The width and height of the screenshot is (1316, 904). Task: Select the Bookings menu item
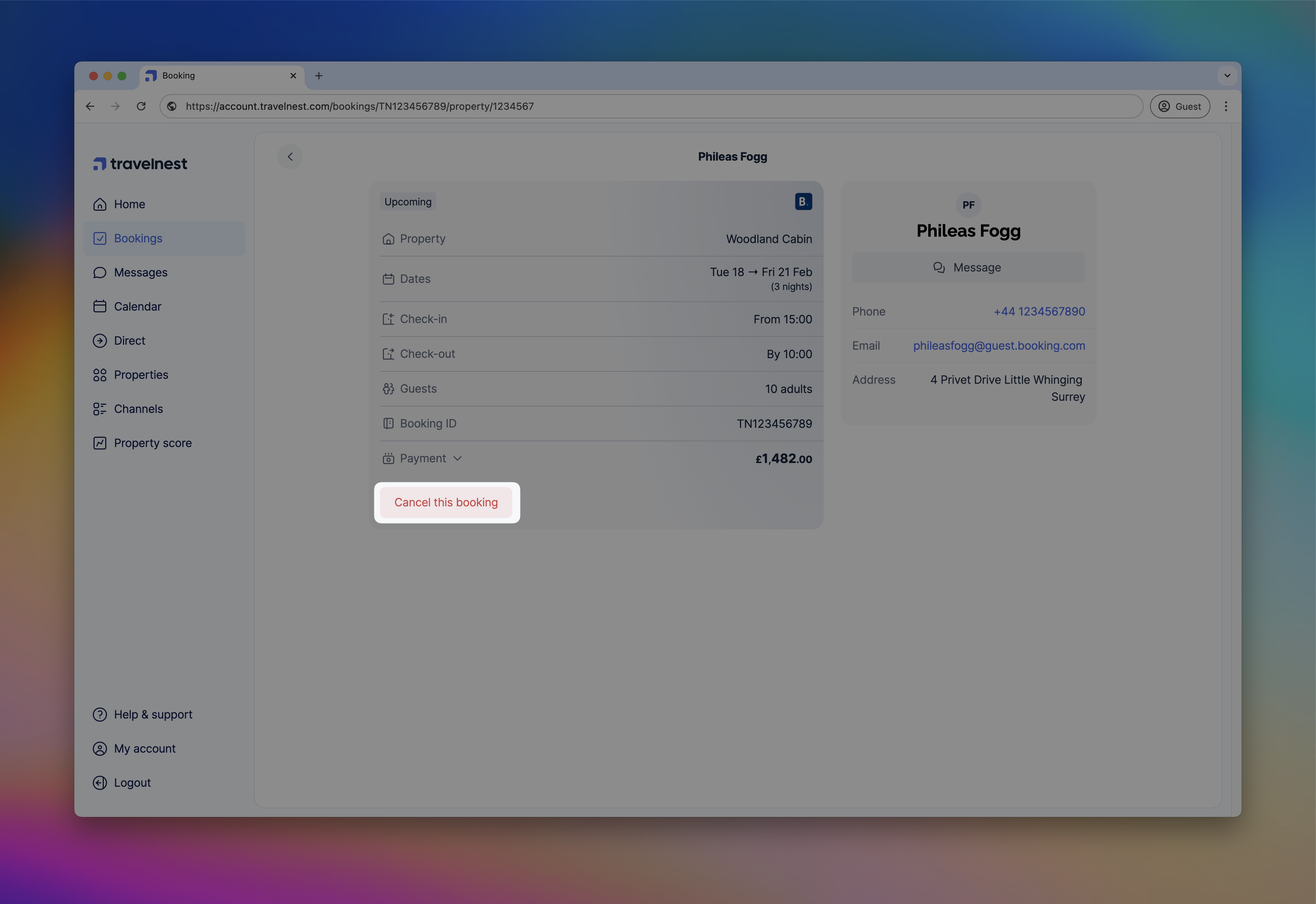pos(138,238)
